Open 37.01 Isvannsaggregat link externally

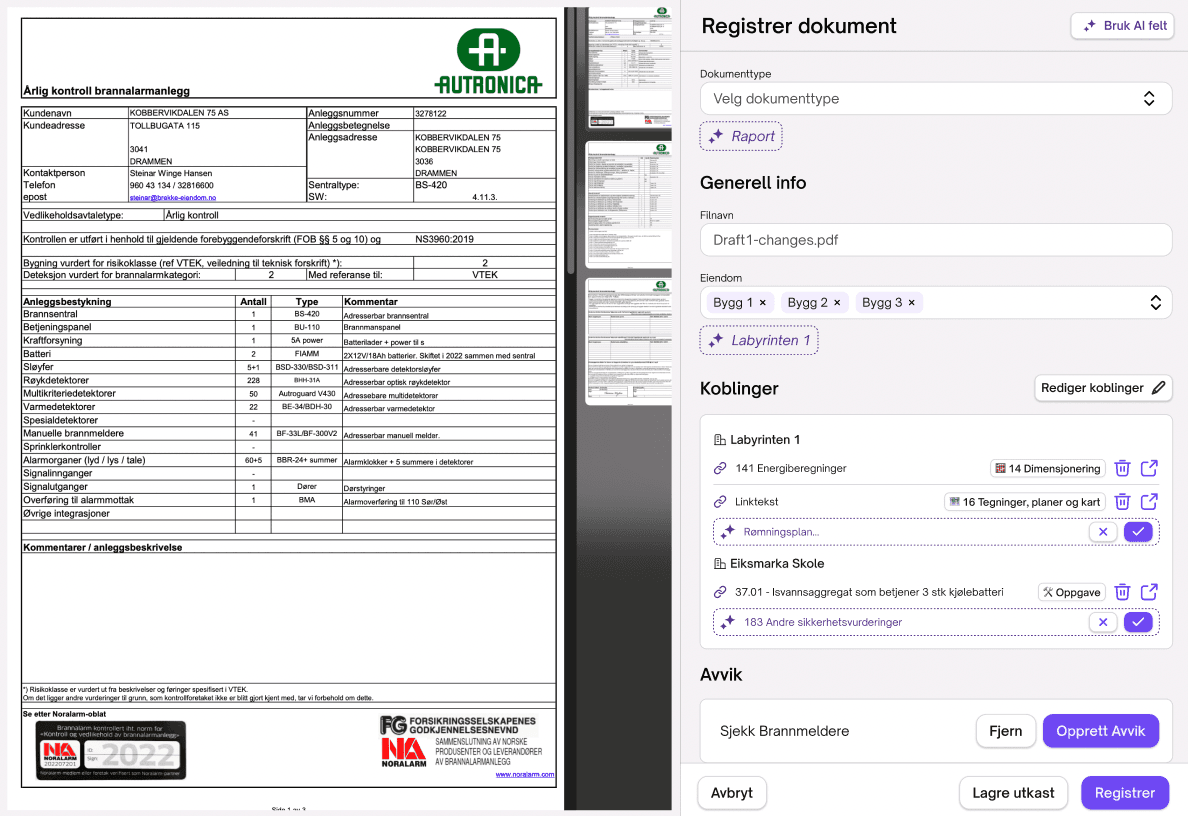[1149, 592]
